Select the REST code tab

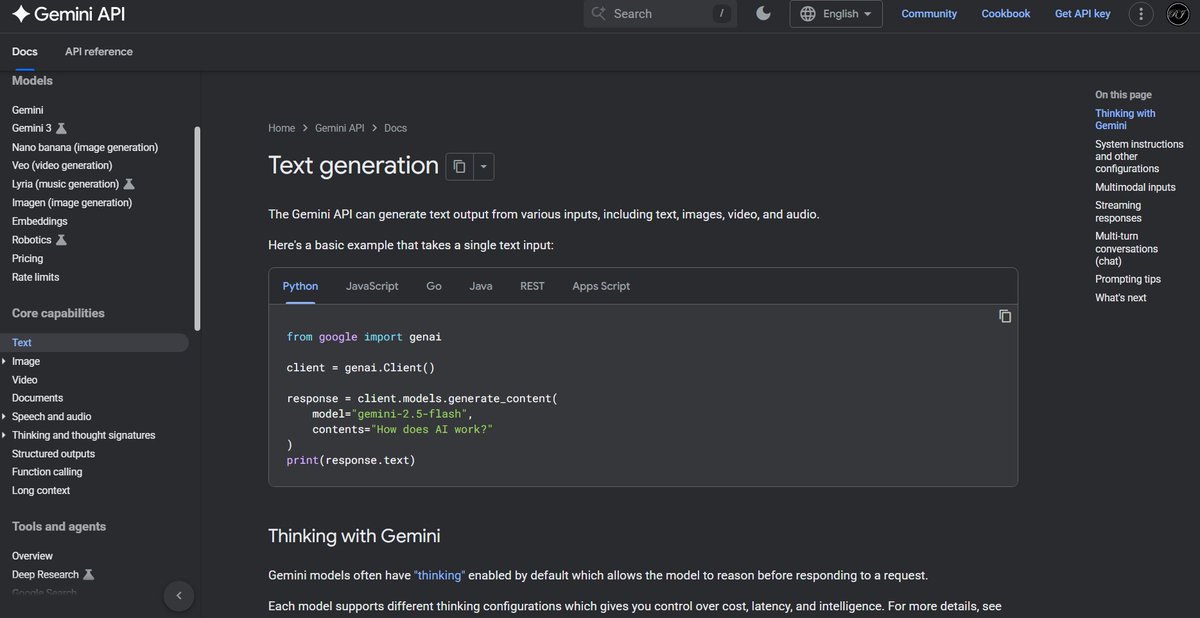pyautogui.click(x=532, y=286)
